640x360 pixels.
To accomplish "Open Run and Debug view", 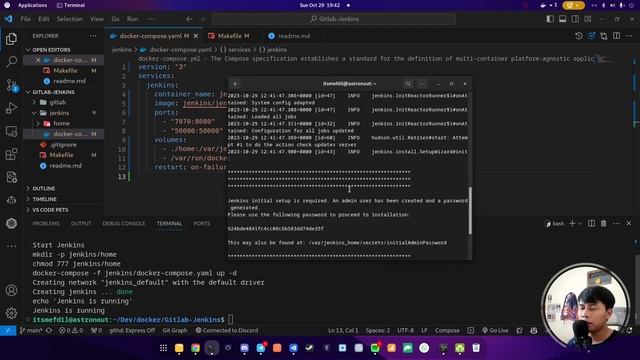I will [x=11, y=108].
